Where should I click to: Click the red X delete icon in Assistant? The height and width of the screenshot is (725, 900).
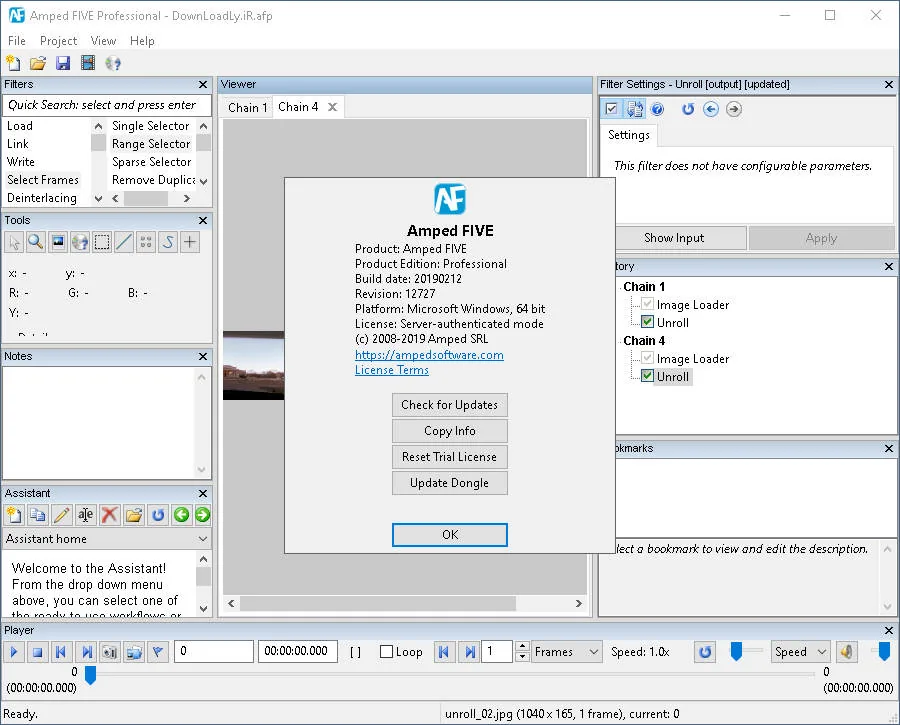click(110, 515)
